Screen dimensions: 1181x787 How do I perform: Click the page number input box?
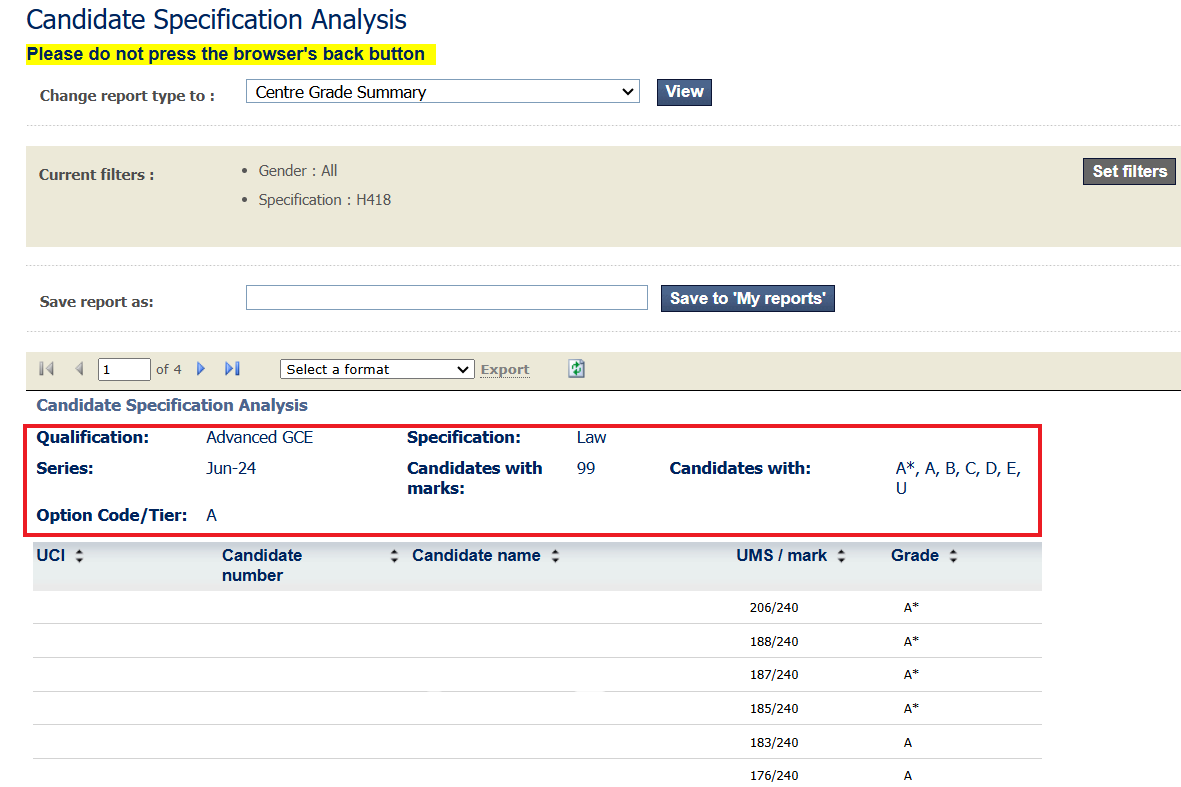124,369
